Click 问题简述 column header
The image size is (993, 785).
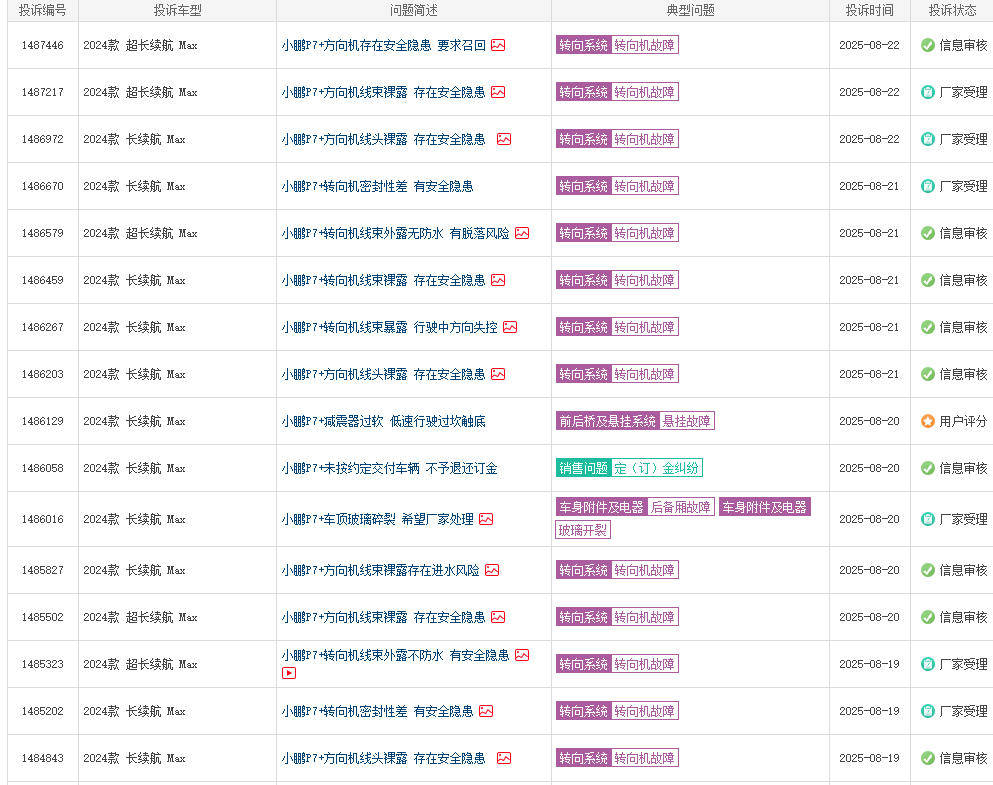(x=414, y=10)
